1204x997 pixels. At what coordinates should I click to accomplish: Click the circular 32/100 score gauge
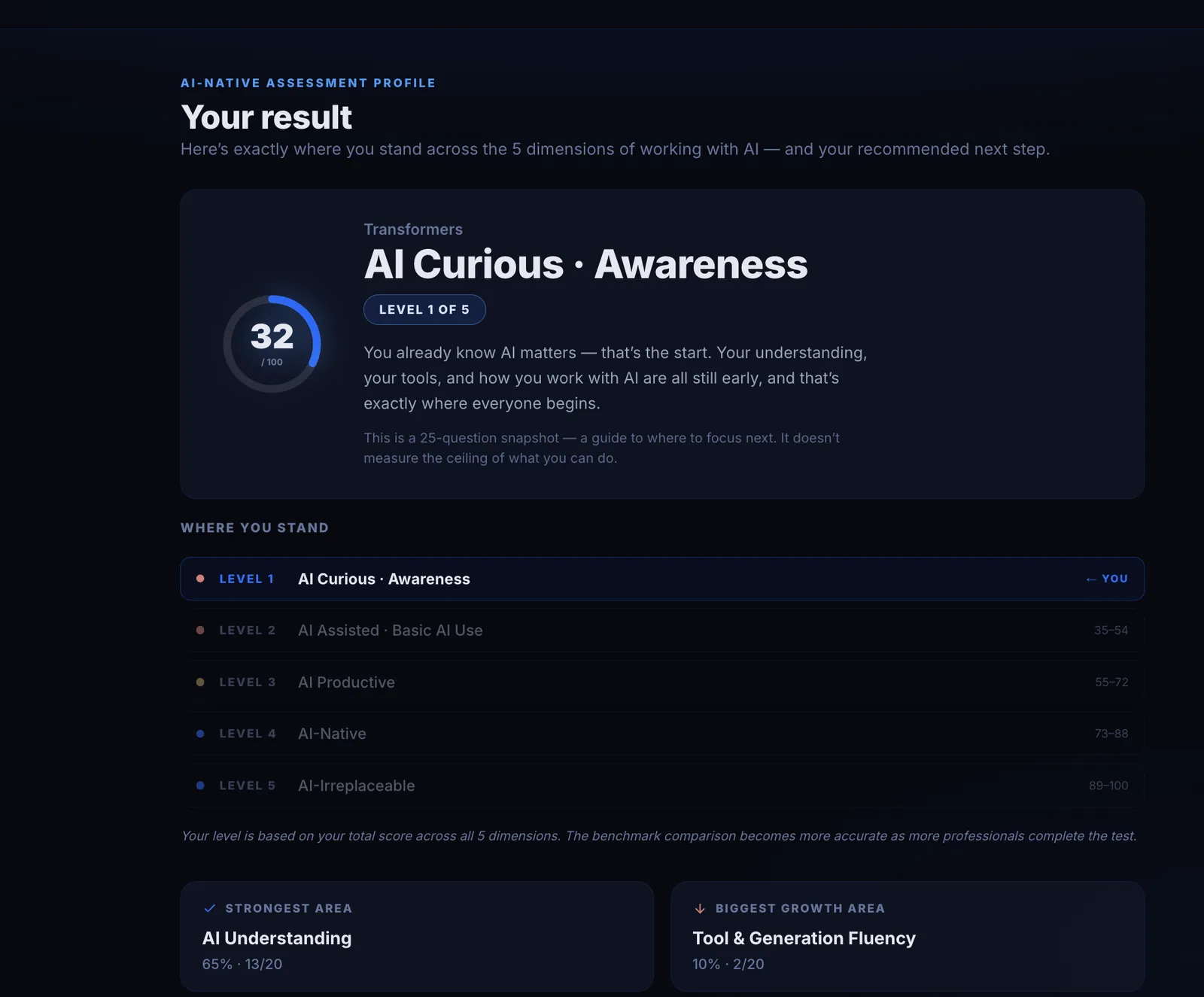(272, 344)
